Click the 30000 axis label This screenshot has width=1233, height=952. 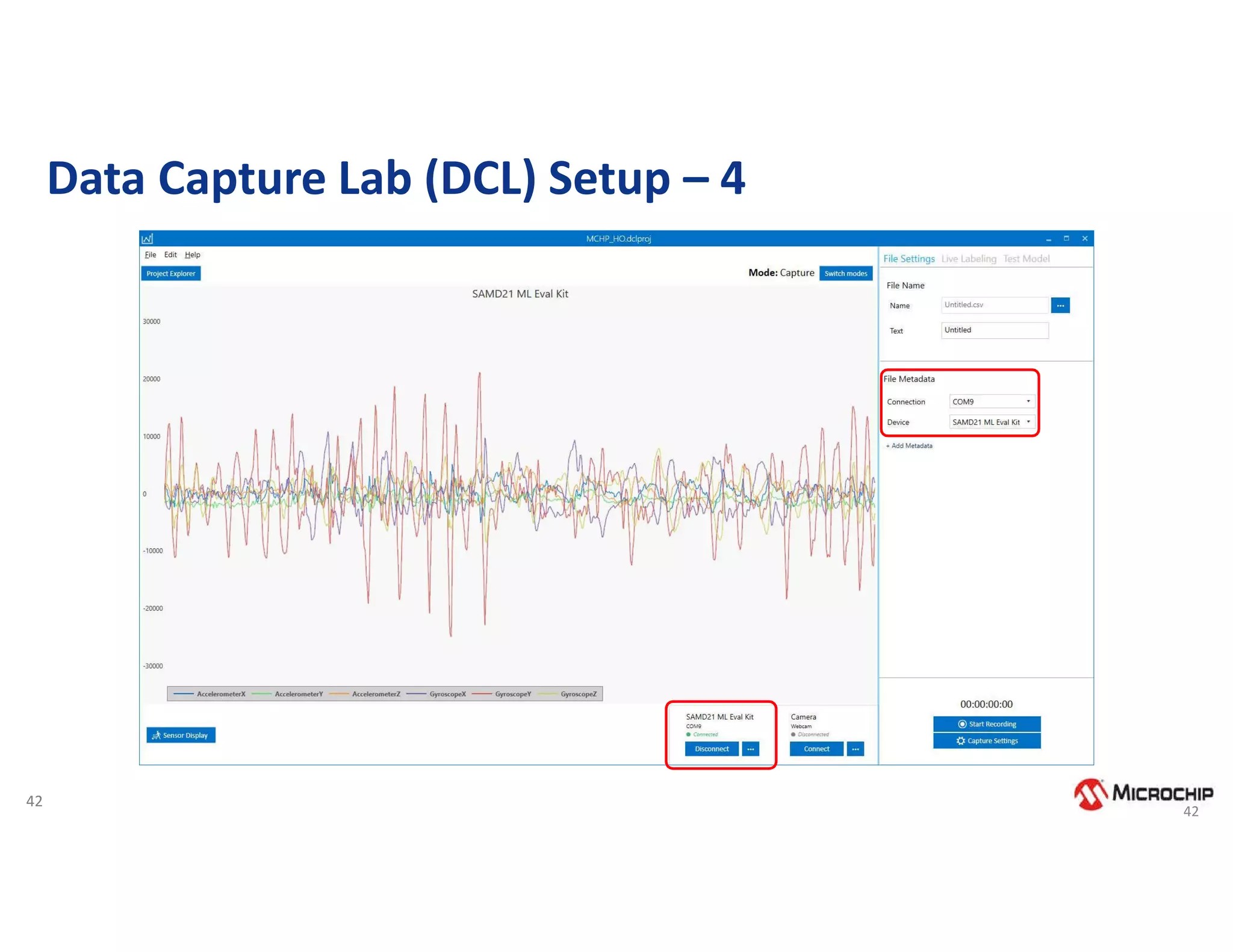click(x=152, y=322)
